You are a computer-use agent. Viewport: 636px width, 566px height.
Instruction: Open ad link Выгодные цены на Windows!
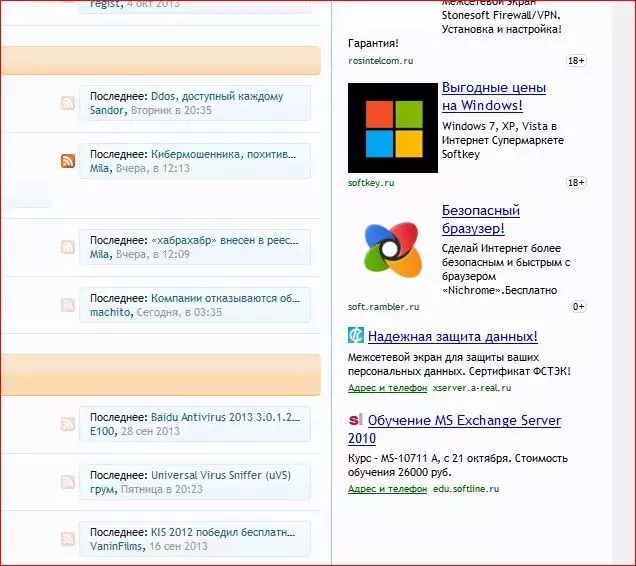tap(494, 97)
